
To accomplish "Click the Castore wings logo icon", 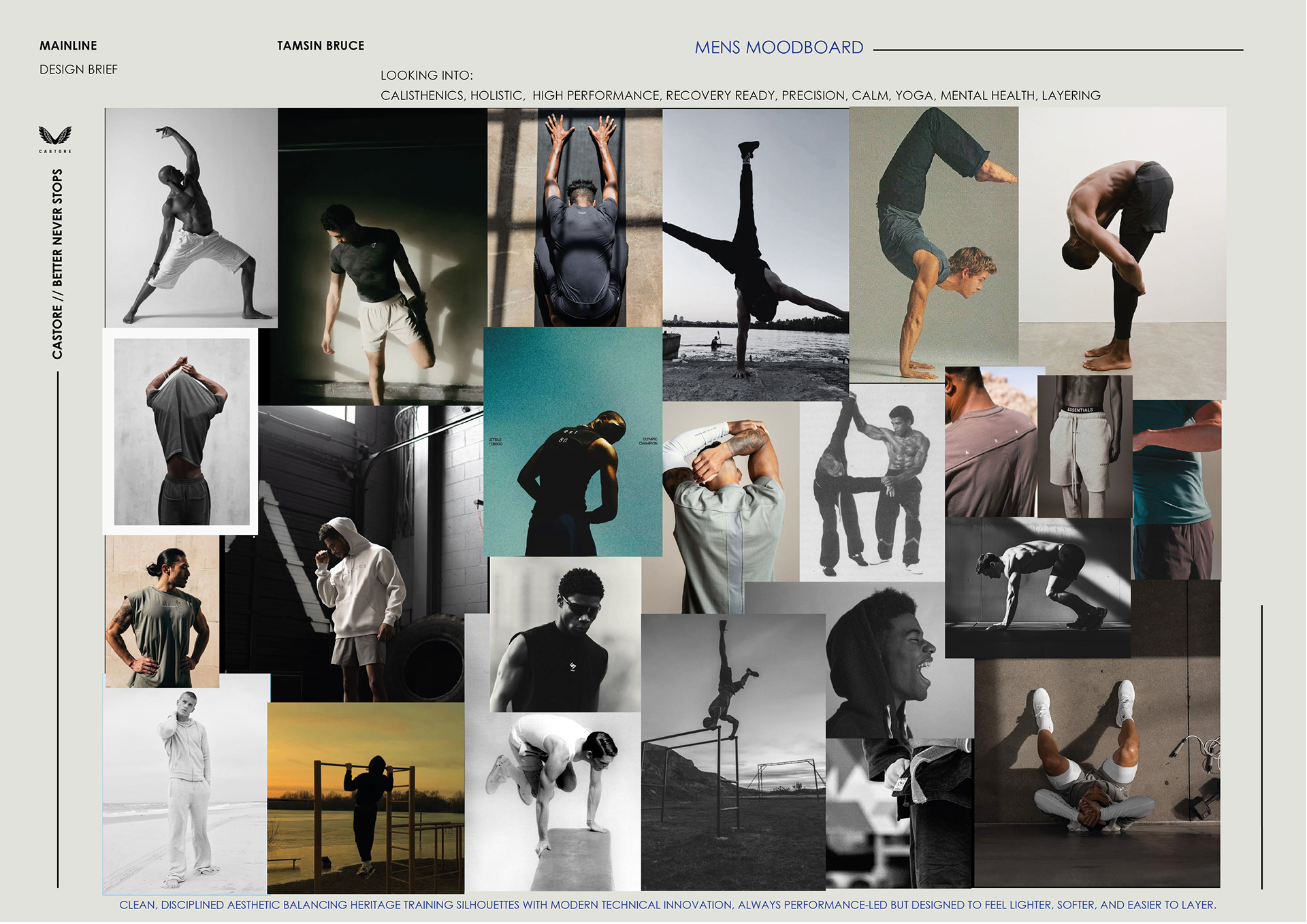I will [x=55, y=135].
